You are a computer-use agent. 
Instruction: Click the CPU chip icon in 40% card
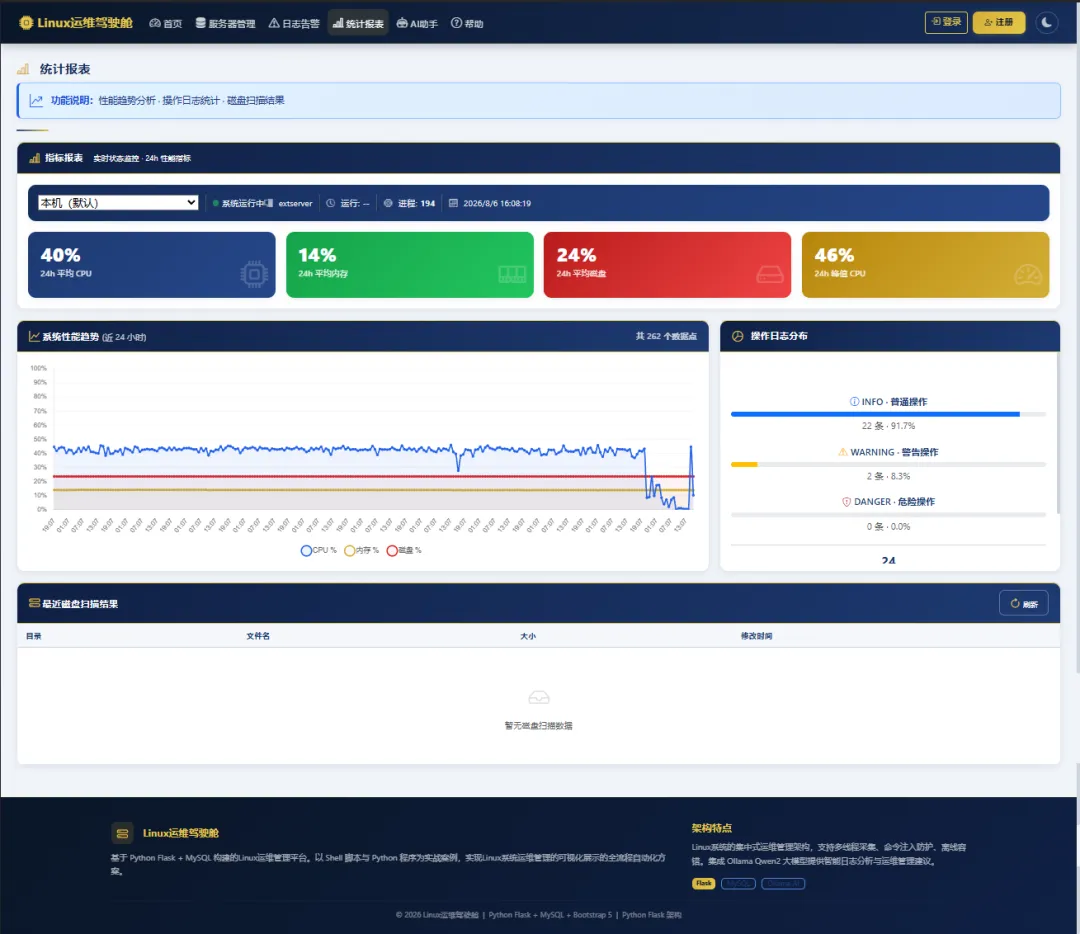click(254, 274)
